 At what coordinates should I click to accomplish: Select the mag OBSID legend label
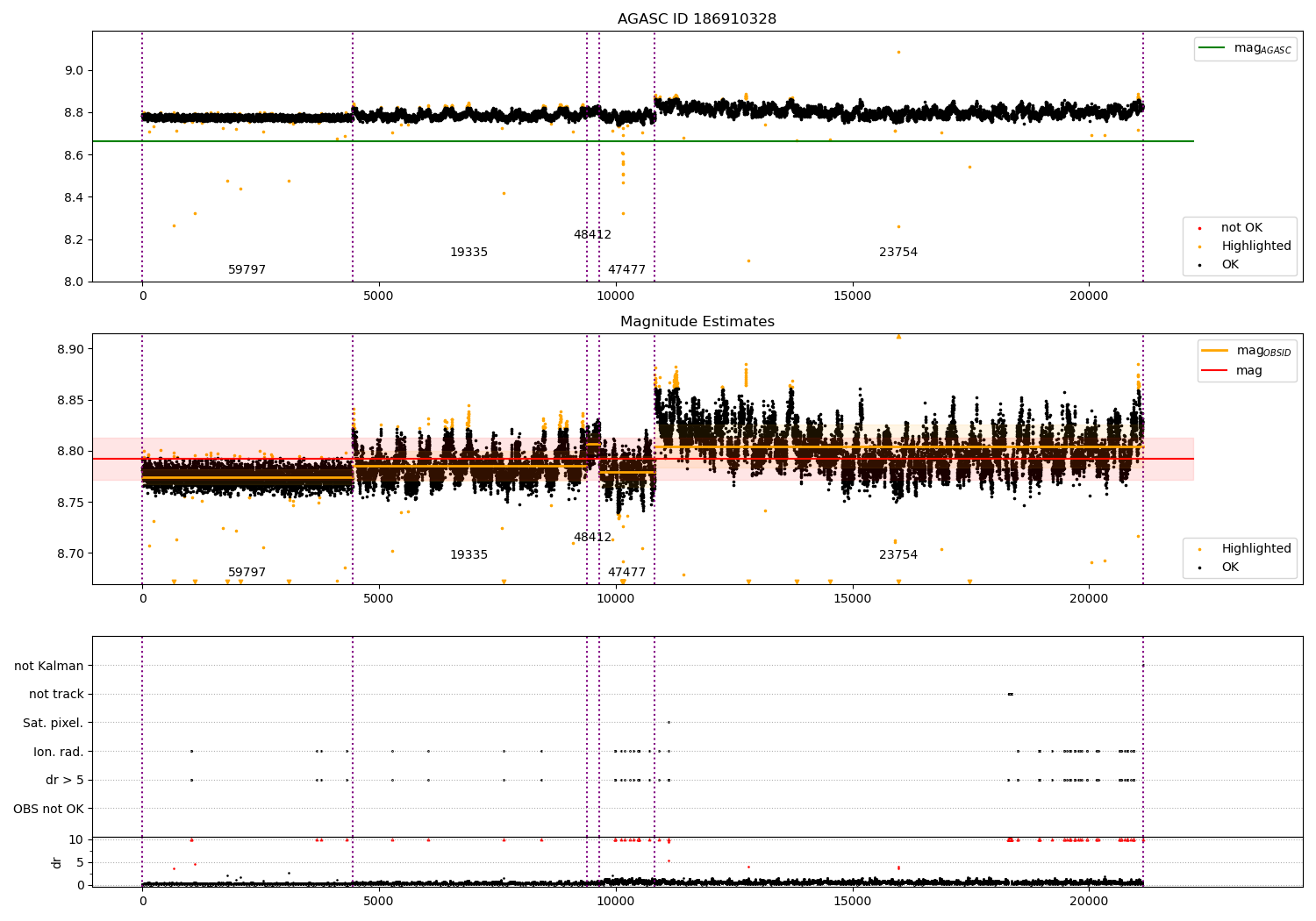(x=1263, y=351)
